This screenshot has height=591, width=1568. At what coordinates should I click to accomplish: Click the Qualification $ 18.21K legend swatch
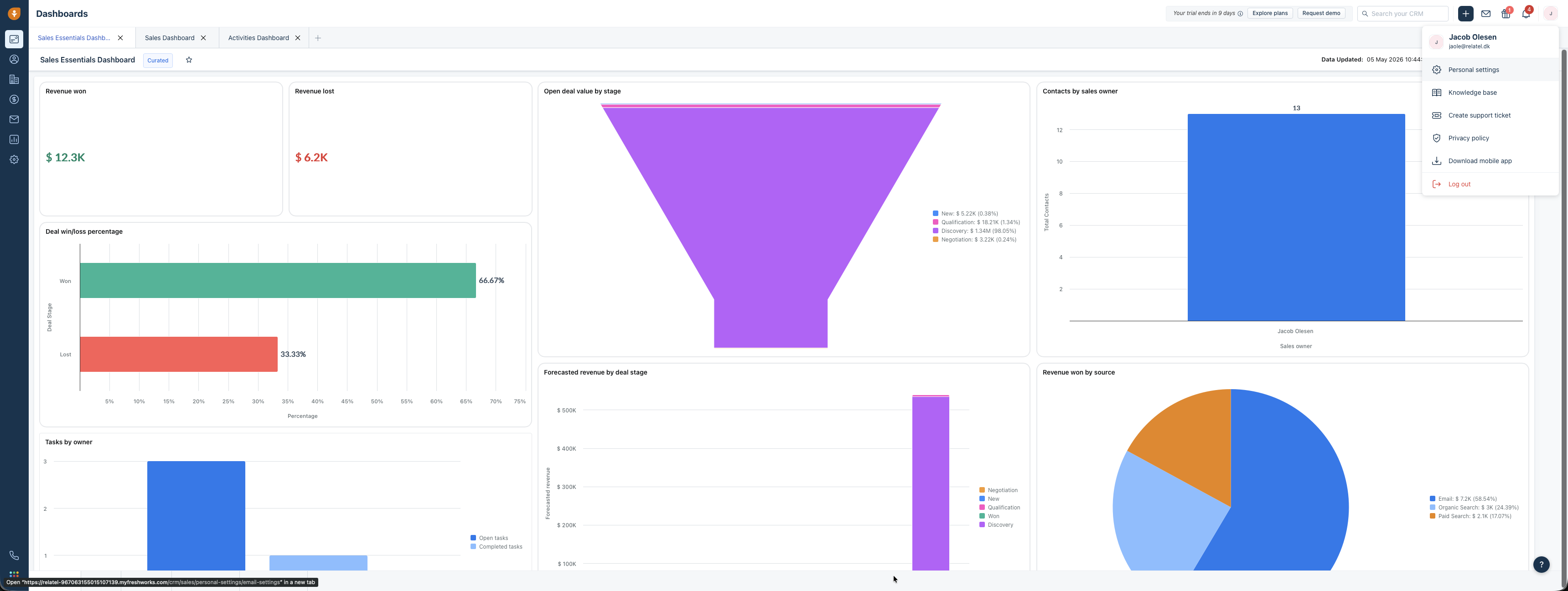pos(936,222)
